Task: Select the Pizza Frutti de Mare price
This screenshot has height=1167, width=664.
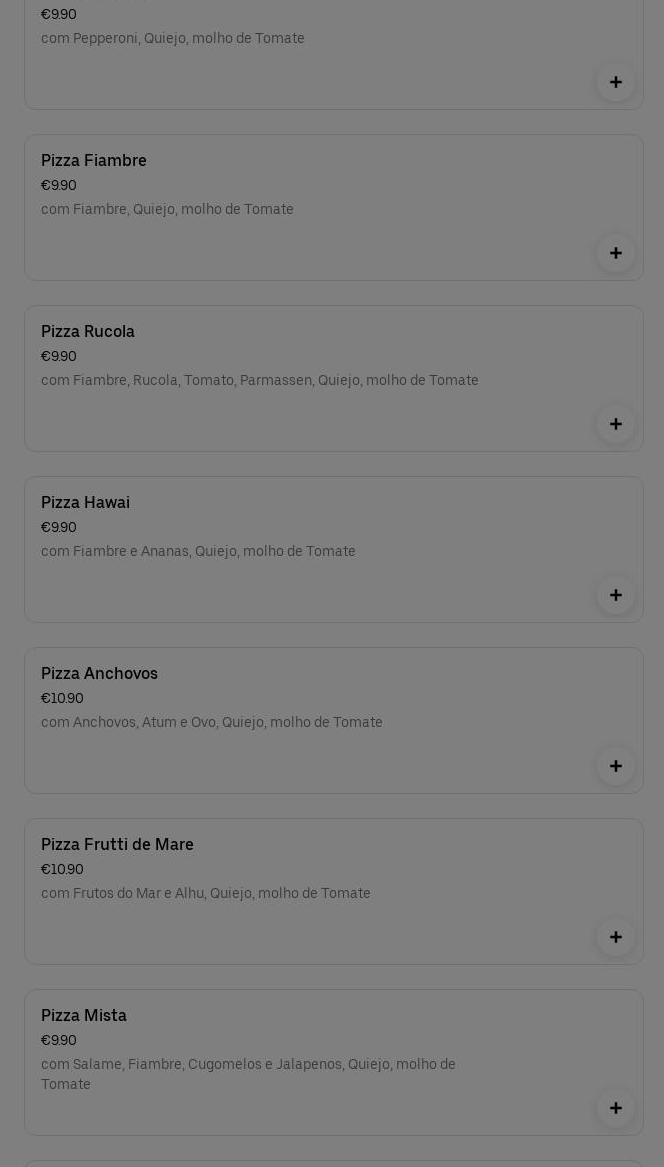Action: click(63, 869)
